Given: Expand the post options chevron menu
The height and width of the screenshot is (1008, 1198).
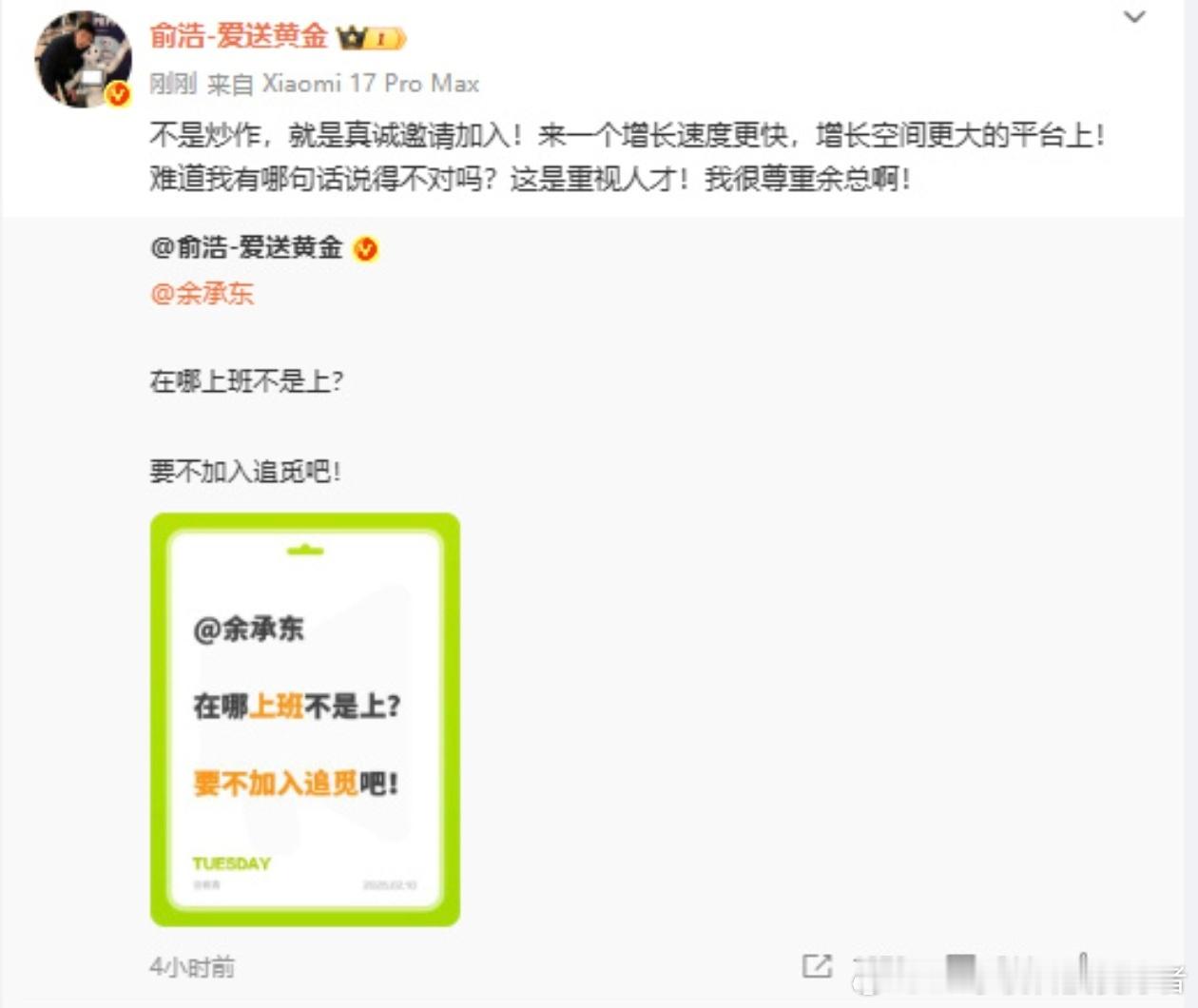Looking at the screenshot, I should pos(1134,16).
